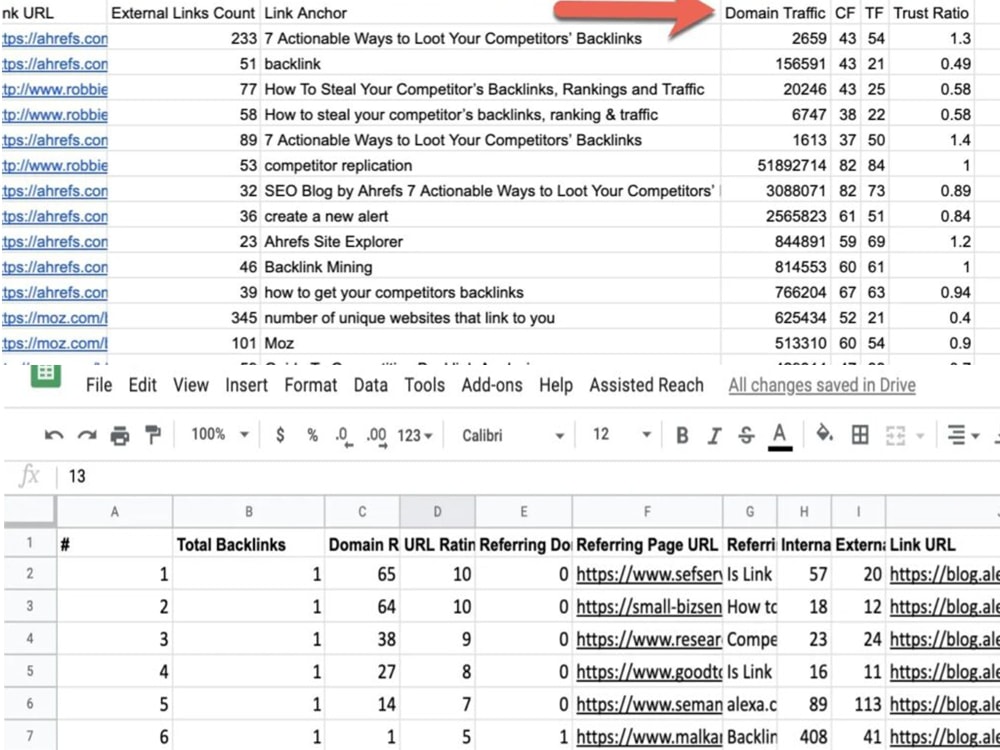1000x750 pixels.
Task: Select the 'competitor replication' anchor cell
Action: click(x=490, y=165)
